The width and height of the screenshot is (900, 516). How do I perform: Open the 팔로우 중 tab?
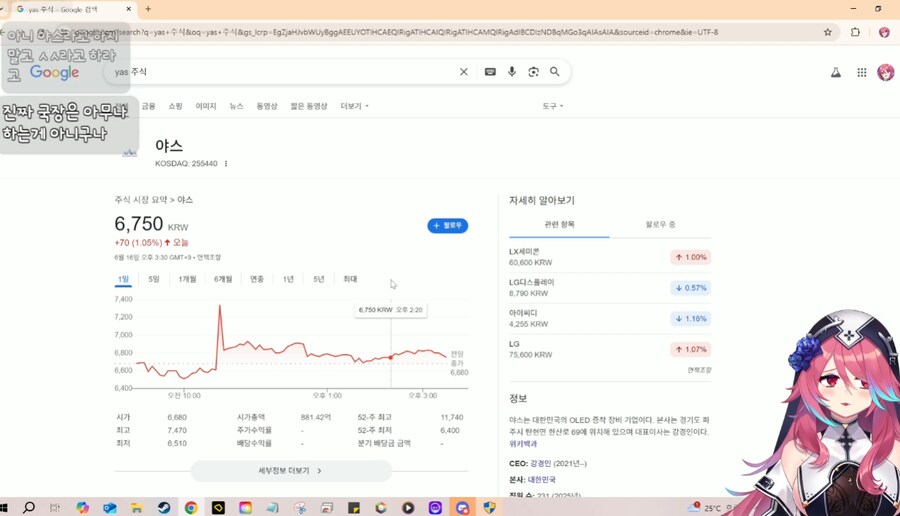660,224
